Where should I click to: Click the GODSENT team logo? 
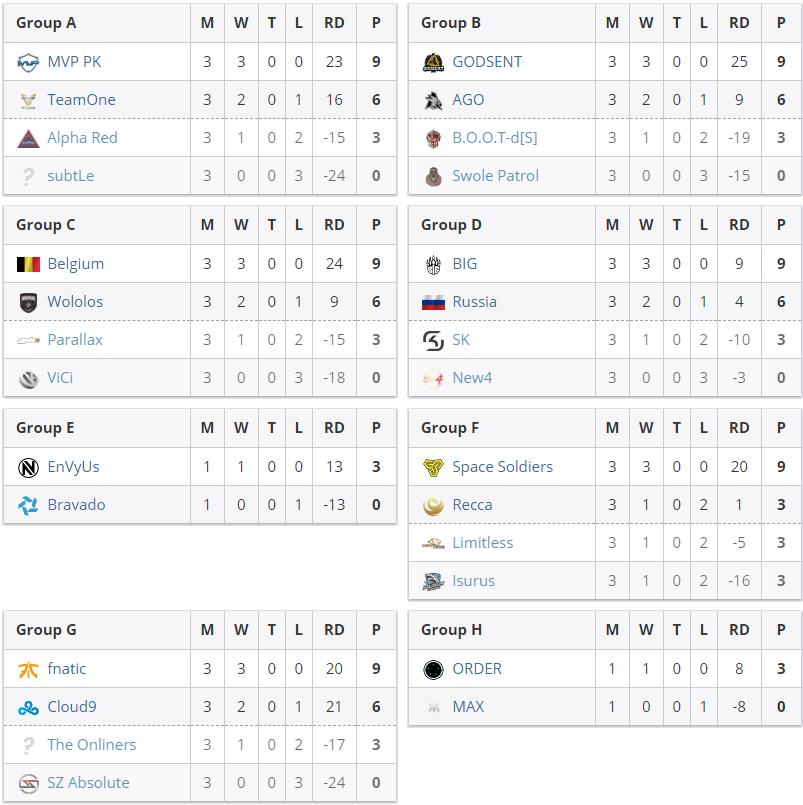click(x=433, y=62)
